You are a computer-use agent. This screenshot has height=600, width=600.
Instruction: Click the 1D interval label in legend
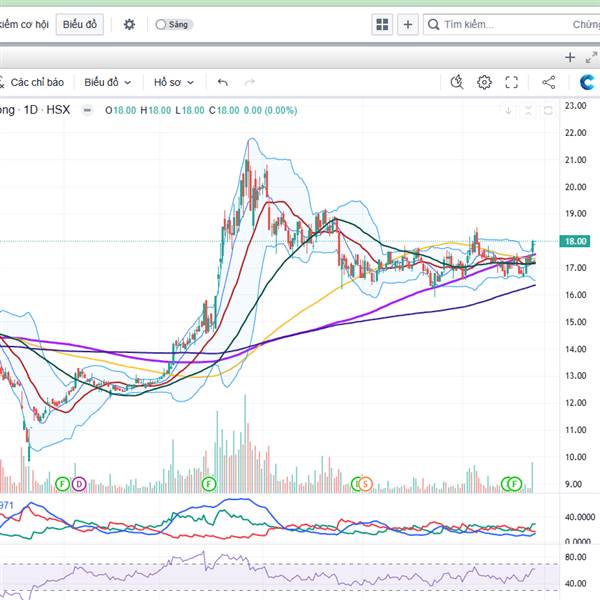[31, 110]
